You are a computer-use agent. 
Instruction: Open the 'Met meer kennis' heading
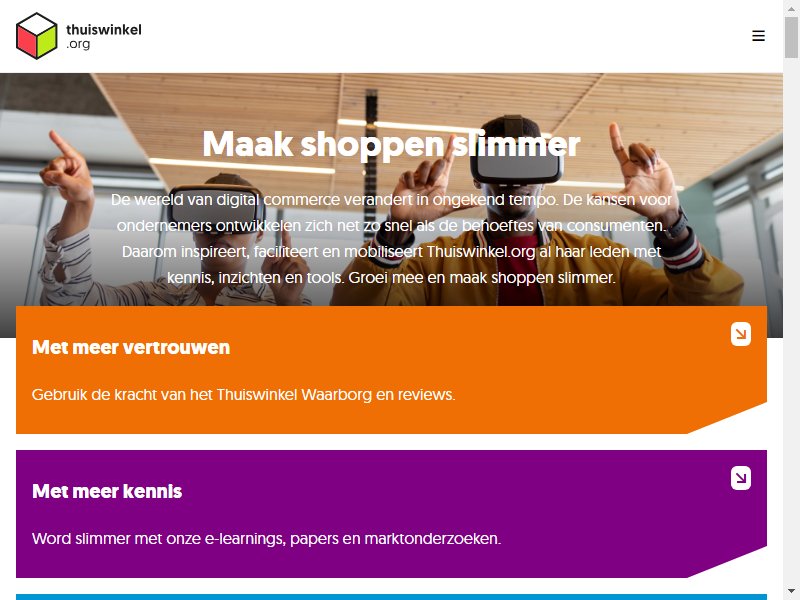(107, 491)
